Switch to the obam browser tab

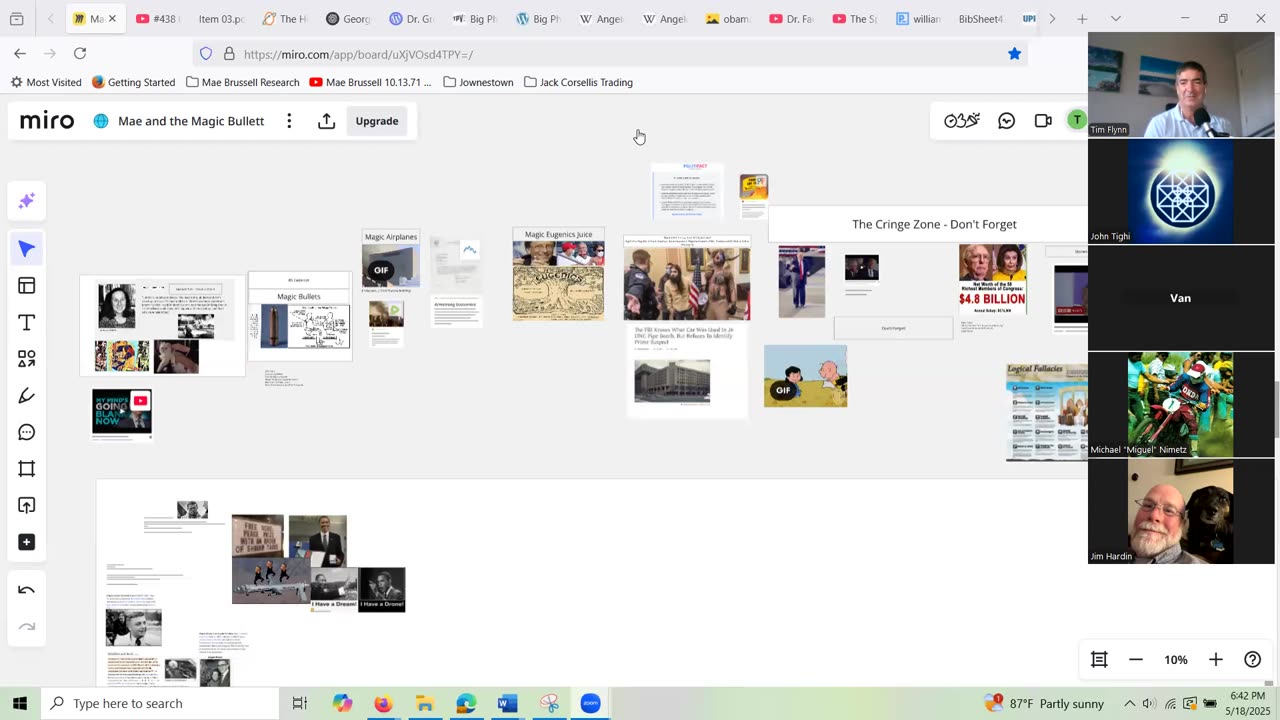click(728, 19)
